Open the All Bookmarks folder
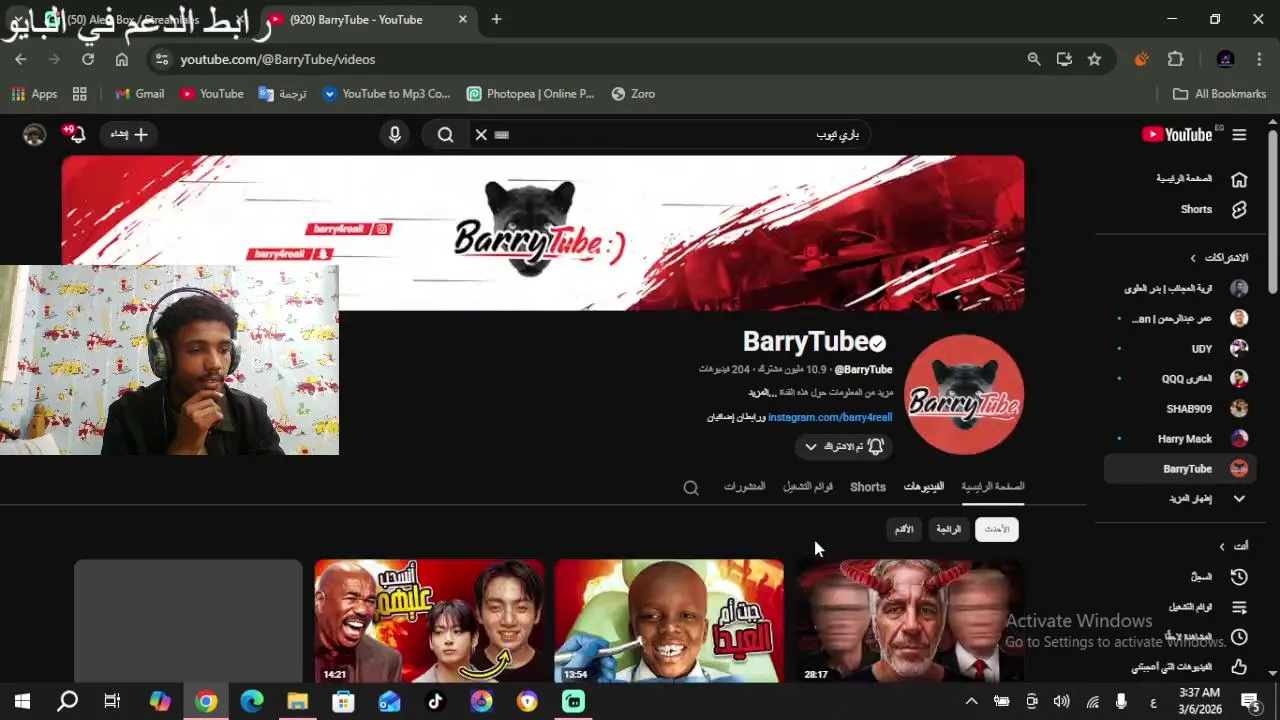 [x=1220, y=94]
